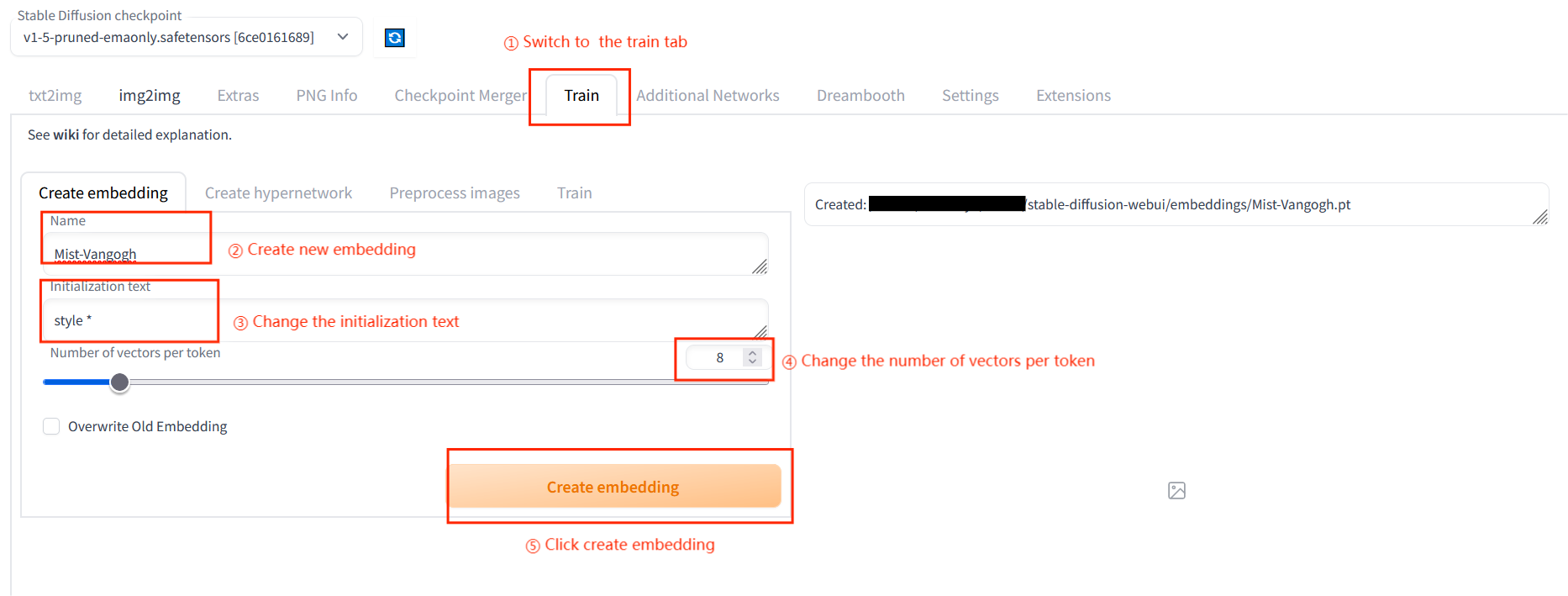
Task: Expand checkpoint list via chevron arrow
Action: [x=343, y=37]
